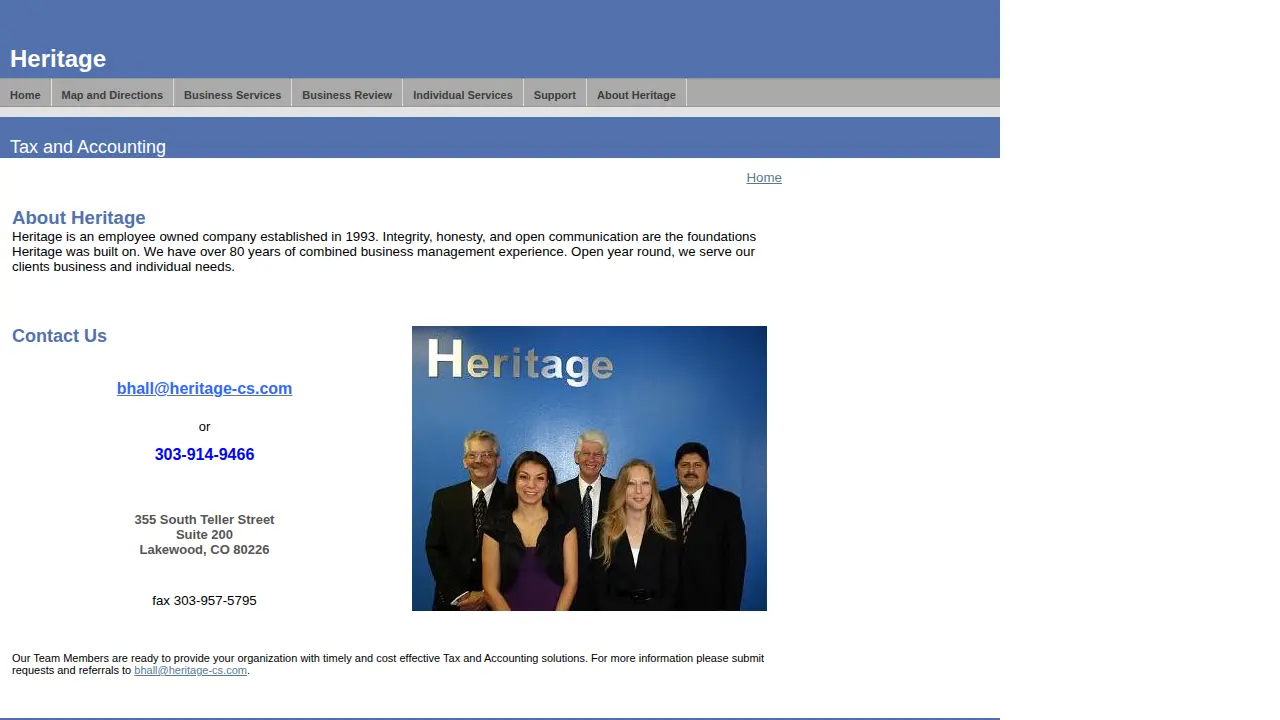Click the fax 303-957-5795 text
The image size is (1280, 720).
204,601
